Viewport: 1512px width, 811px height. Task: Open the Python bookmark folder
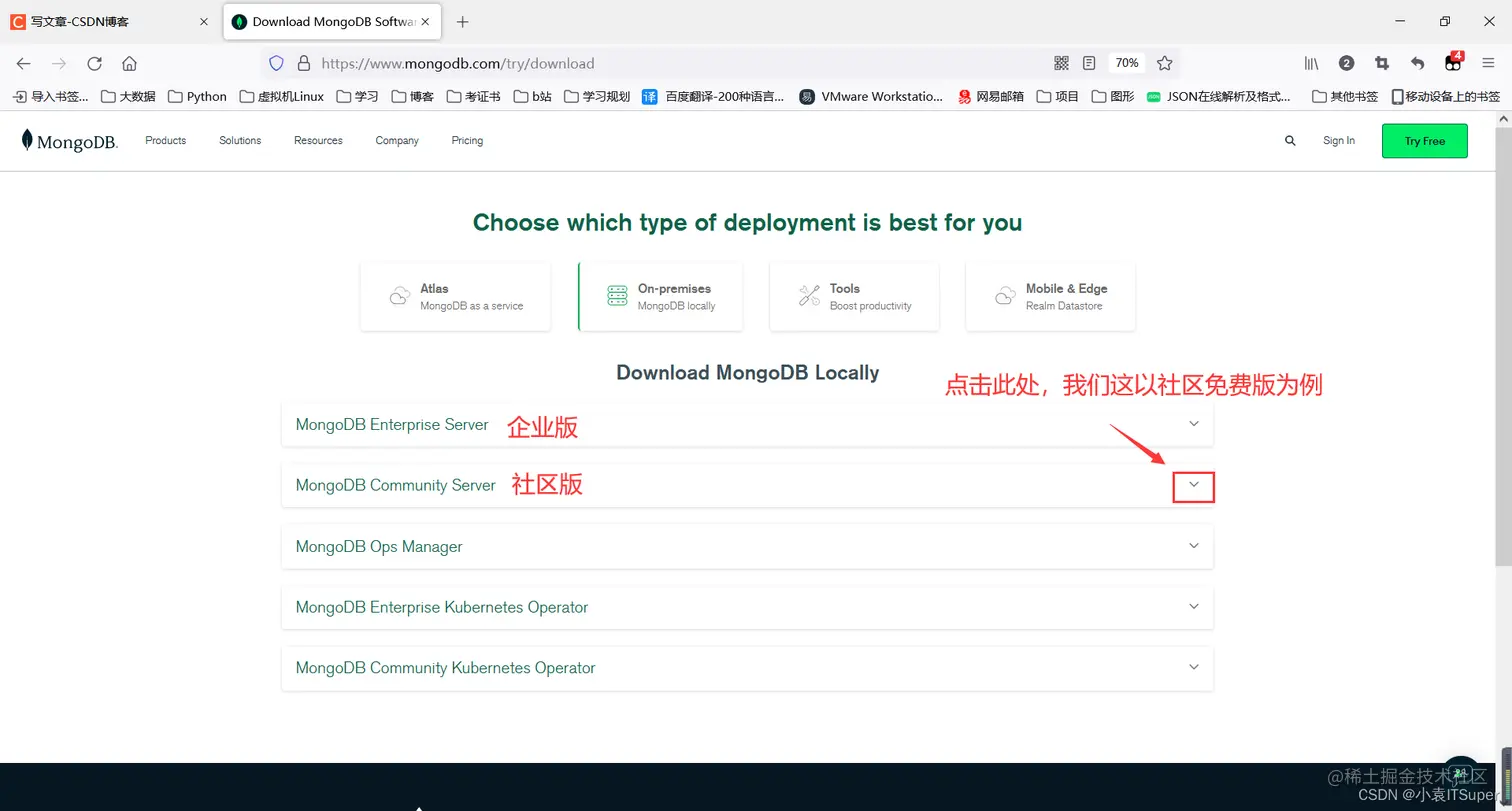point(198,96)
